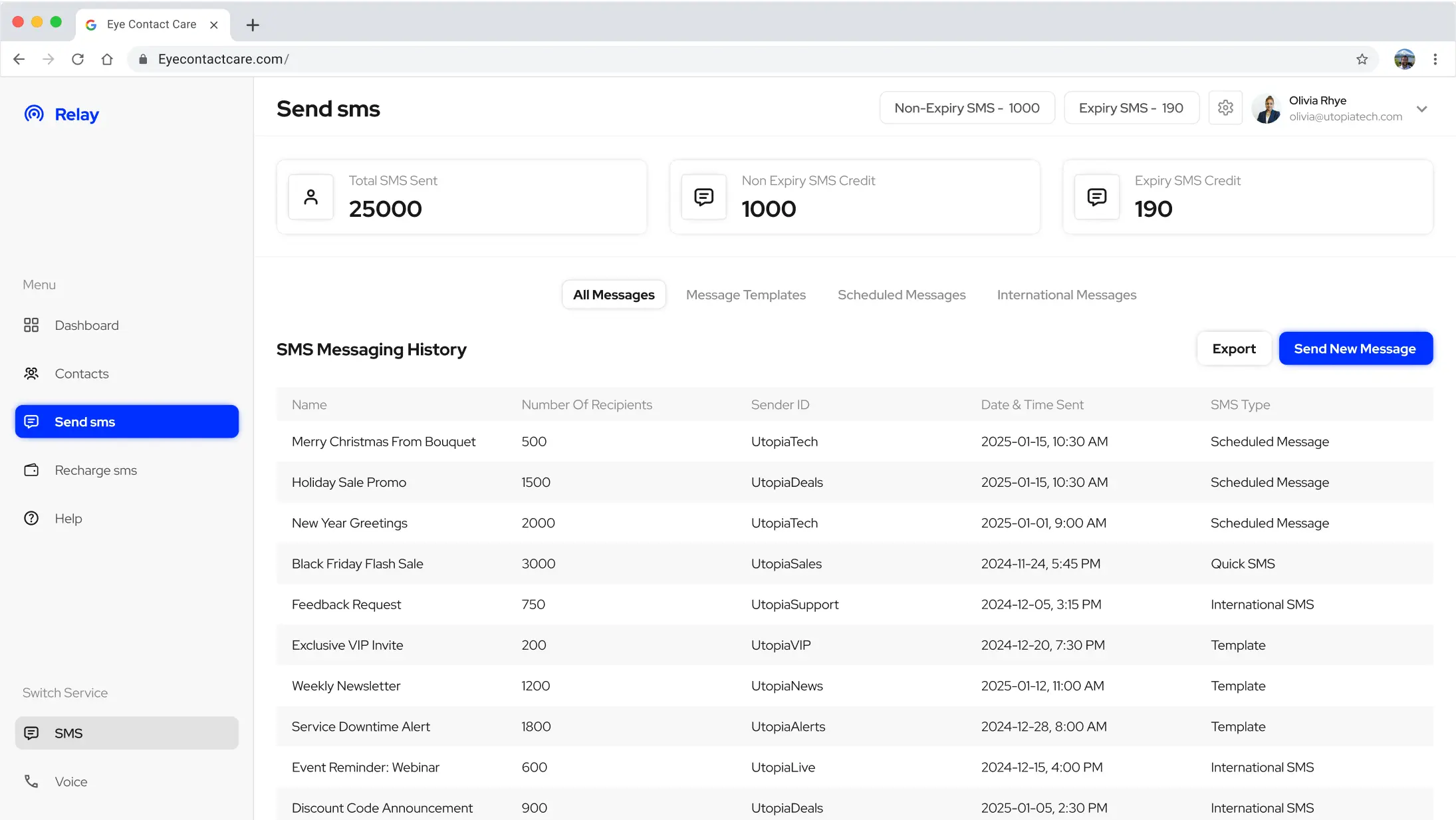This screenshot has height=820, width=1456.
Task: Open the International Messages tab
Action: pos(1066,295)
